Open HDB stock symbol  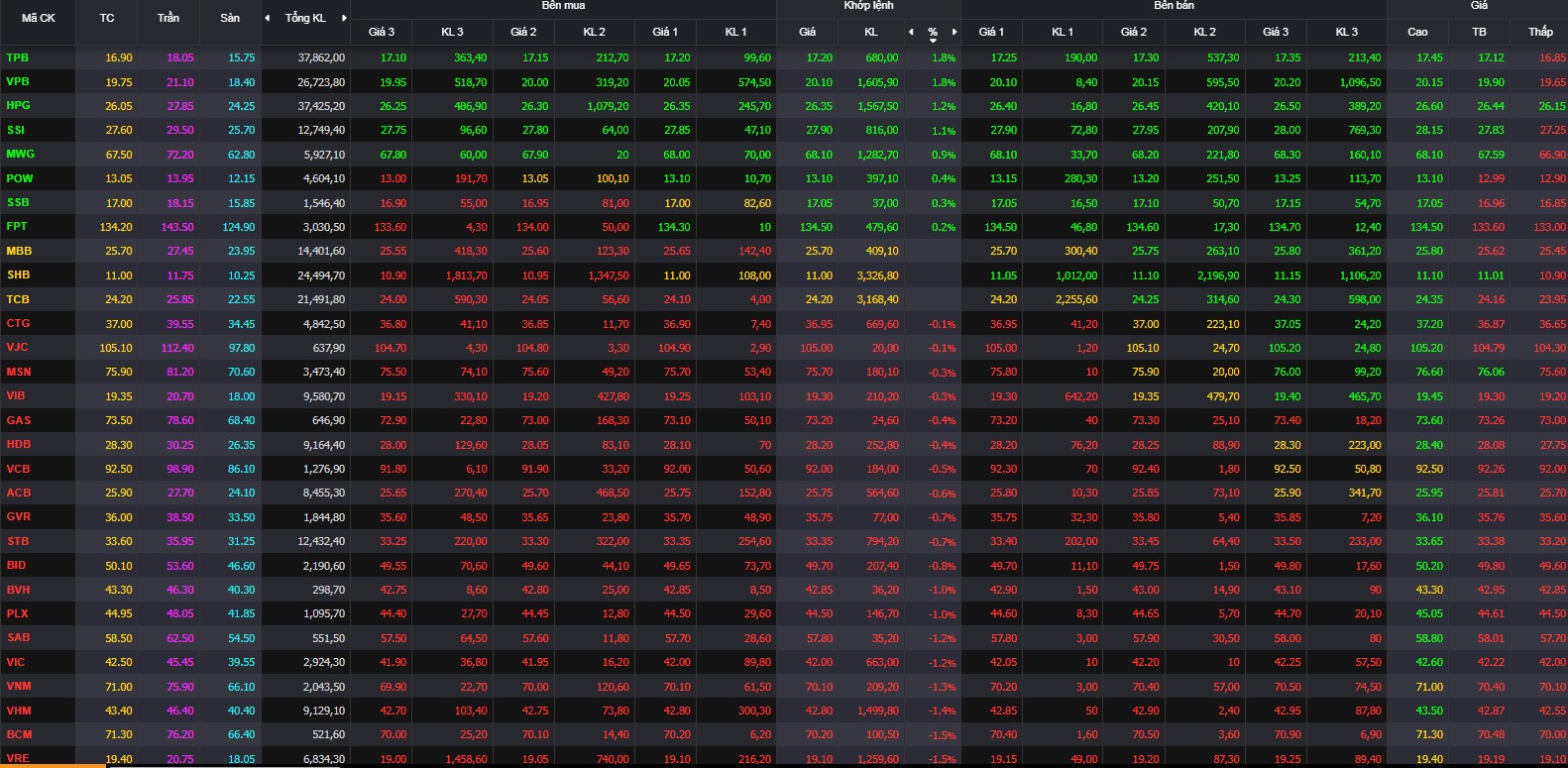pyautogui.click(x=18, y=444)
